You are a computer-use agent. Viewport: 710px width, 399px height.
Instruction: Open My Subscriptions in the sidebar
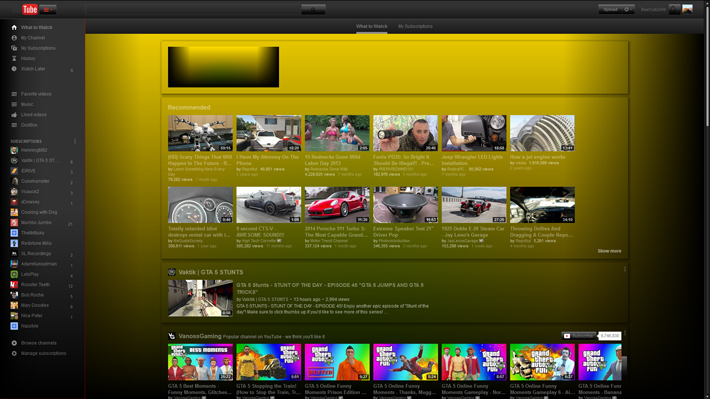[38, 48]
